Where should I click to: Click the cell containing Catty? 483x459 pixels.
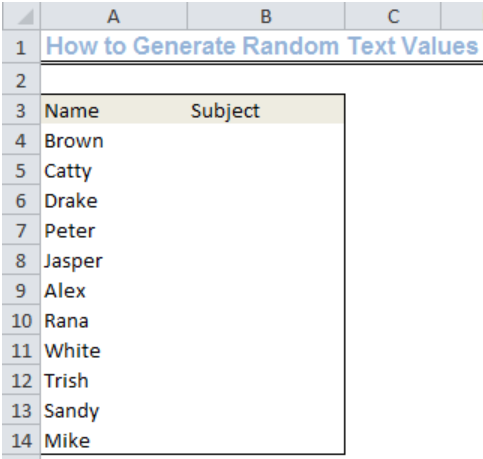[x=114, y=170]
